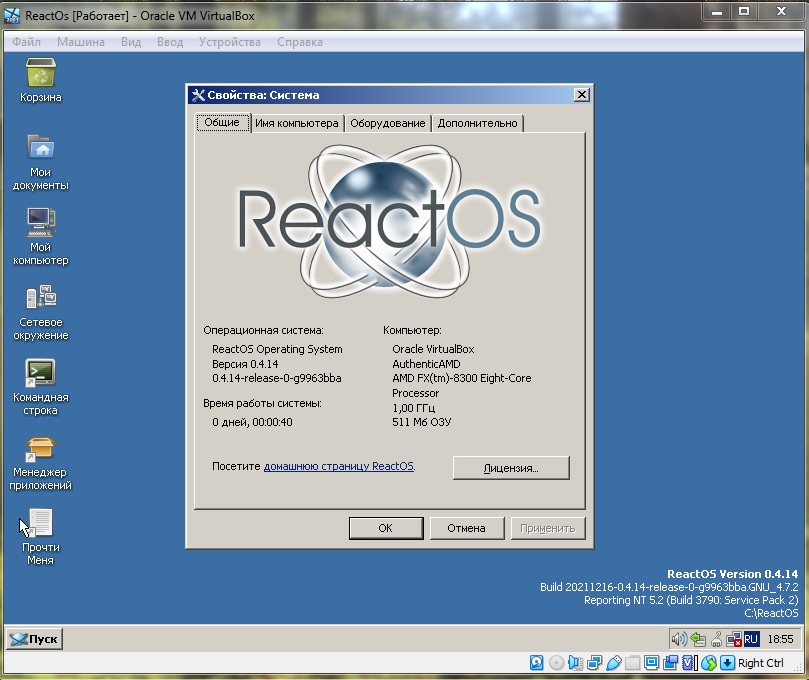The height and width of the screenshot is (680, 809).
Task: Open the Устройства menu
Action: [229, 42]
